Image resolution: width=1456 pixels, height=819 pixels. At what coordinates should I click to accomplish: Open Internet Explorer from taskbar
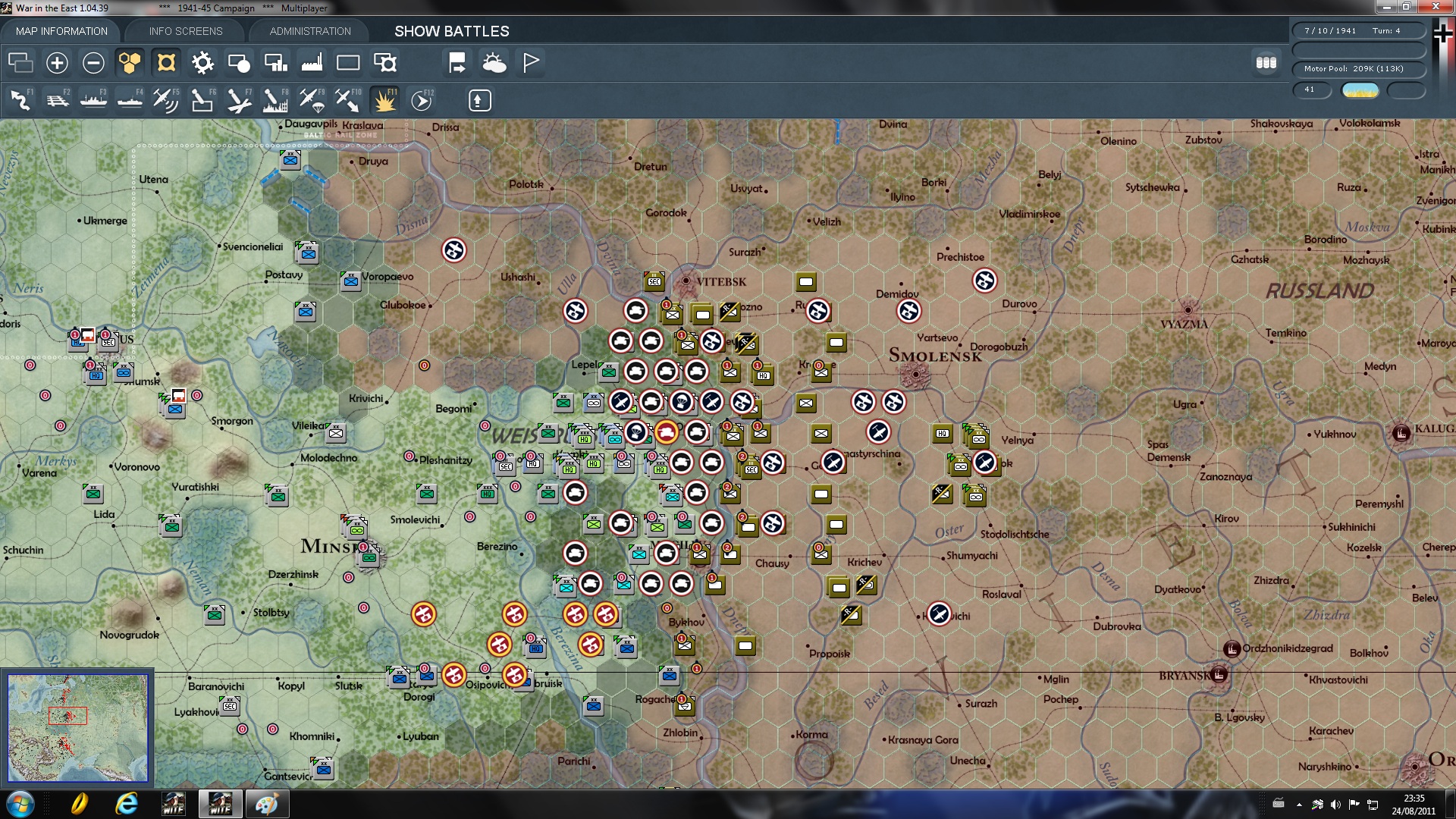pyautogui.click(x=126, y=804)
